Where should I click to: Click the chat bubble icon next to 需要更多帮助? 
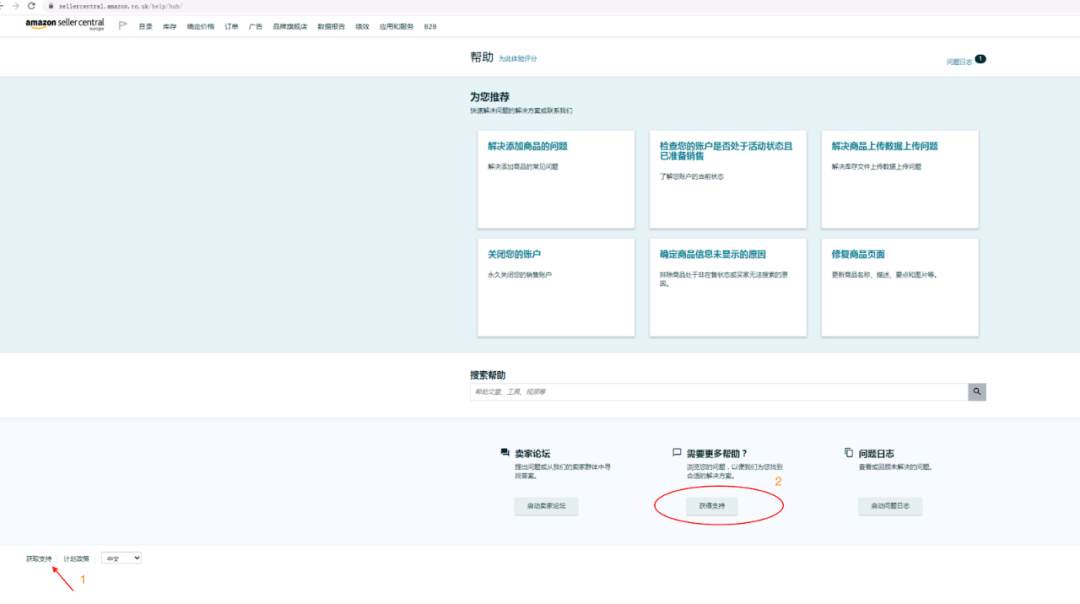678,453
